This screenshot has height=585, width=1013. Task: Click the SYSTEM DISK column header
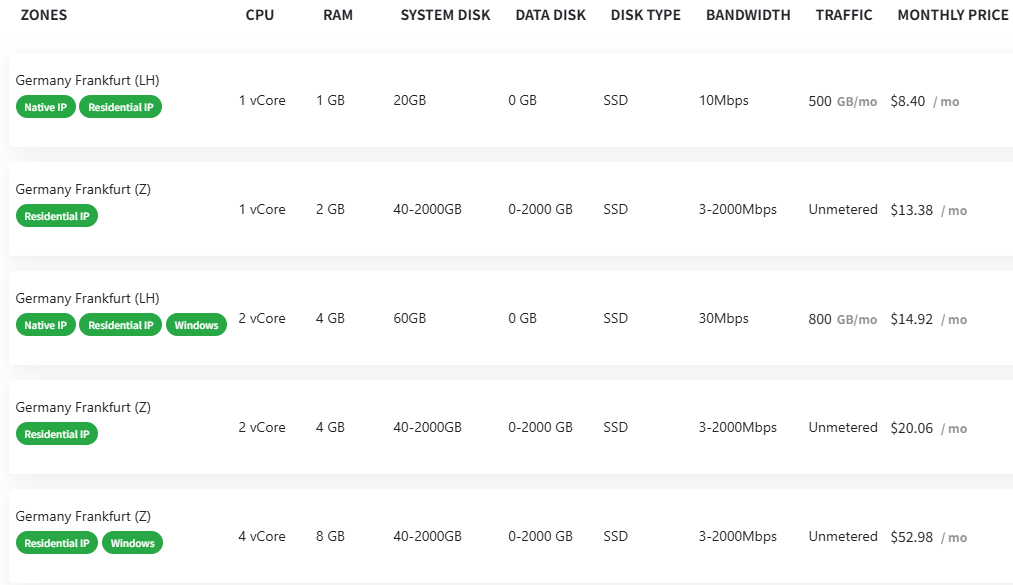coord(445,15)
